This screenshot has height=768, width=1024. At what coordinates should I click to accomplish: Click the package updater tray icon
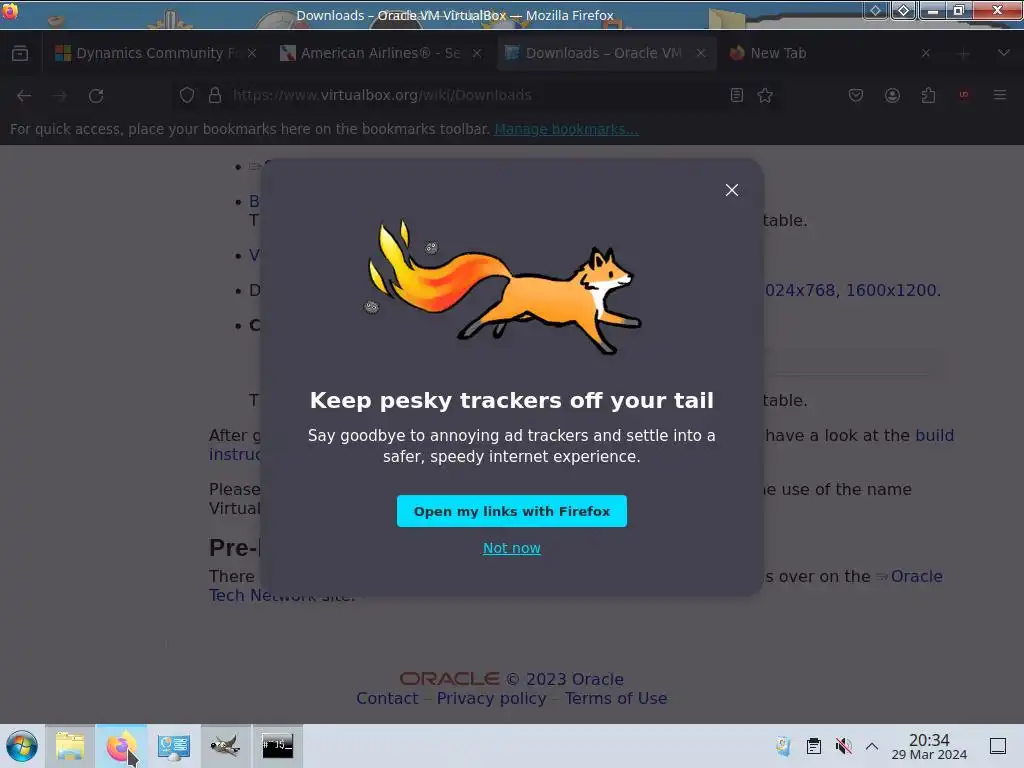(784, 746)
